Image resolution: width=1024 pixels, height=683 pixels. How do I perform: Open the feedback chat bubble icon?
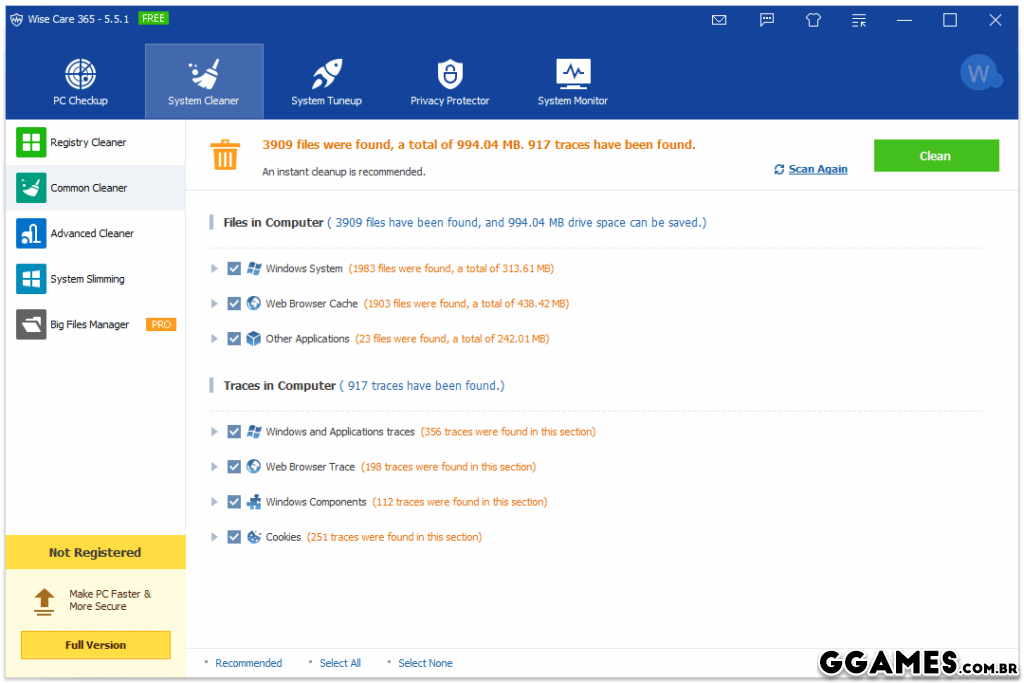[767, 20]
